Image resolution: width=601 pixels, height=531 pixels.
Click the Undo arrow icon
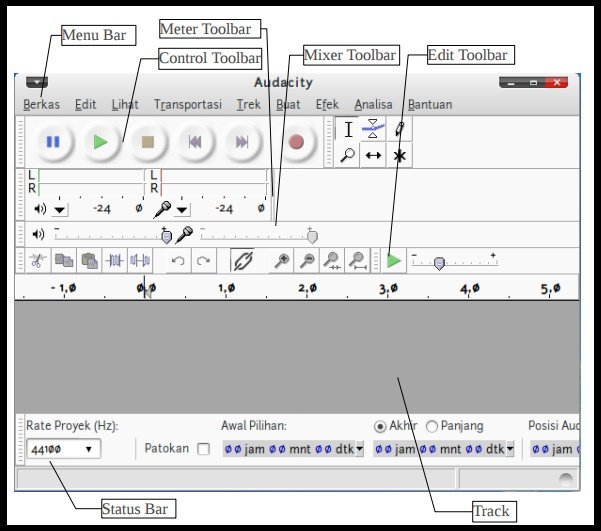coord(178,261)
